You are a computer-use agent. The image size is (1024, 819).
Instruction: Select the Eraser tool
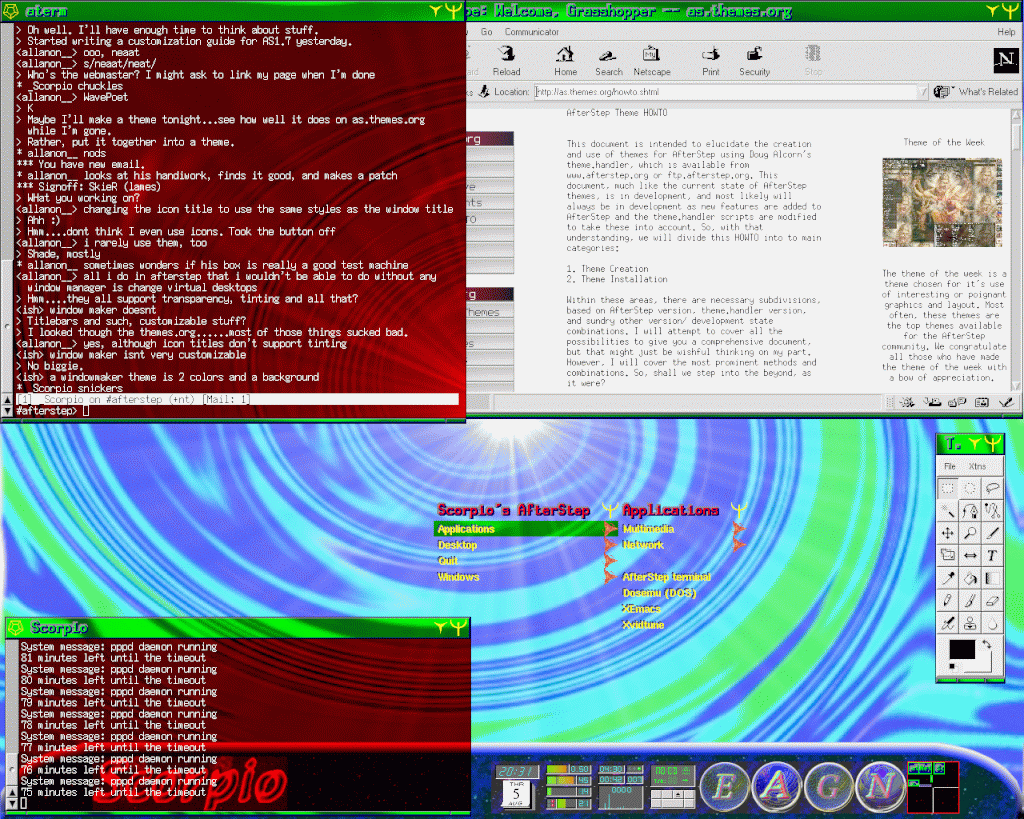pyautogui.click(x=992, y=601)
